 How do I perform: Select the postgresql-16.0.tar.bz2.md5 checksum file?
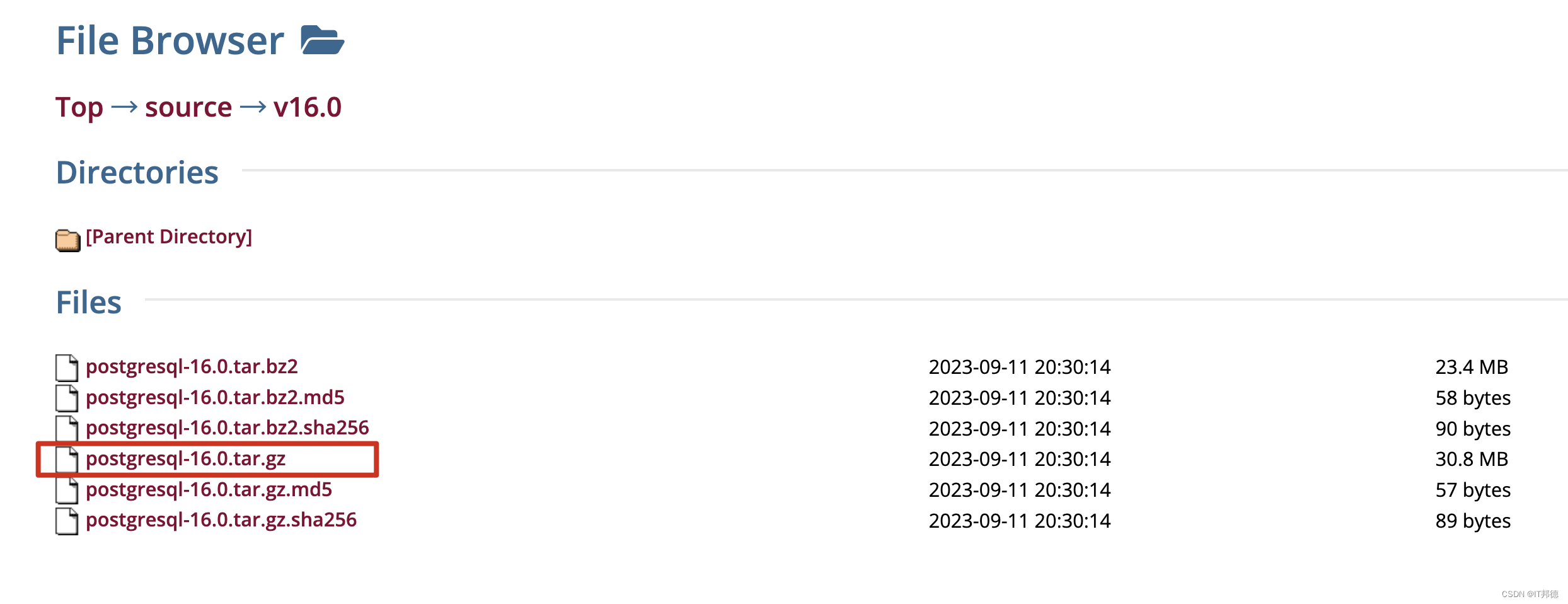[215, 397]
